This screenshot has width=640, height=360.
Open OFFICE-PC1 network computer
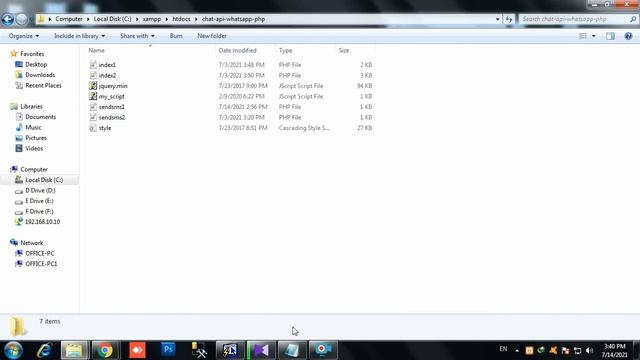[x=41, y=264]
